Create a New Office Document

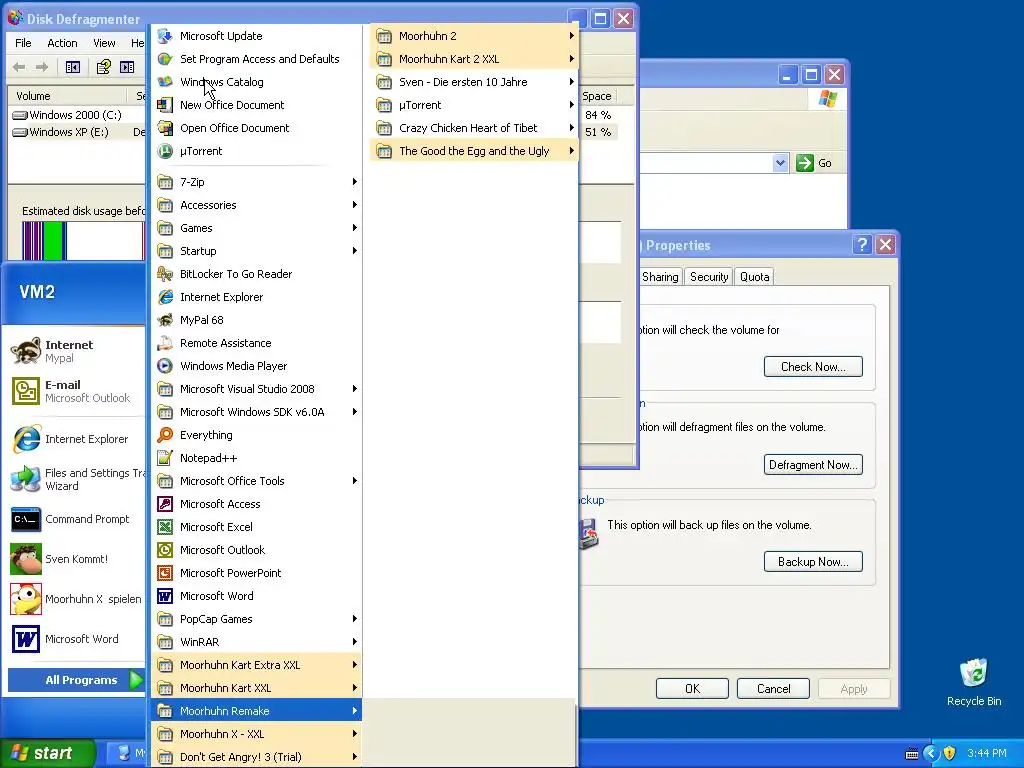(256, 104)
